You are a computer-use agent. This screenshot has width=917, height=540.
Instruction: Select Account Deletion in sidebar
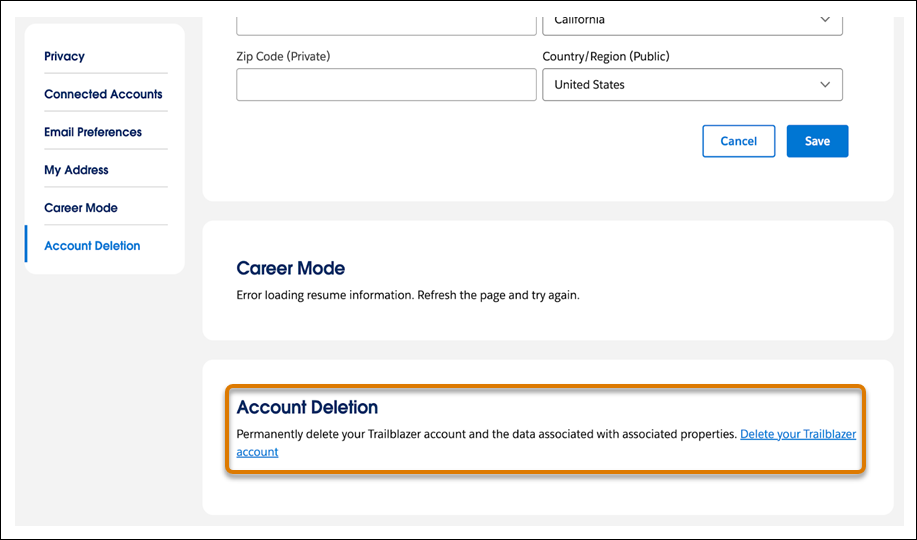click(x=92, y=246)
